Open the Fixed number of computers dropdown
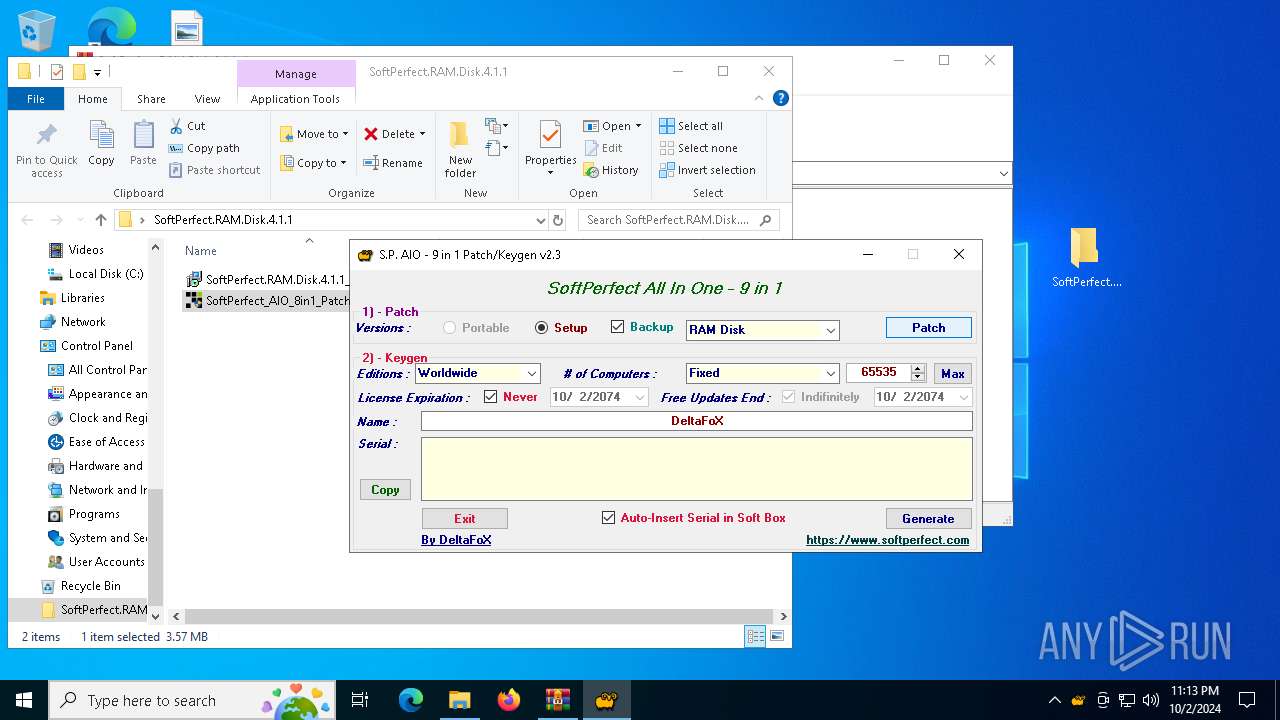 tap(830, 373)
